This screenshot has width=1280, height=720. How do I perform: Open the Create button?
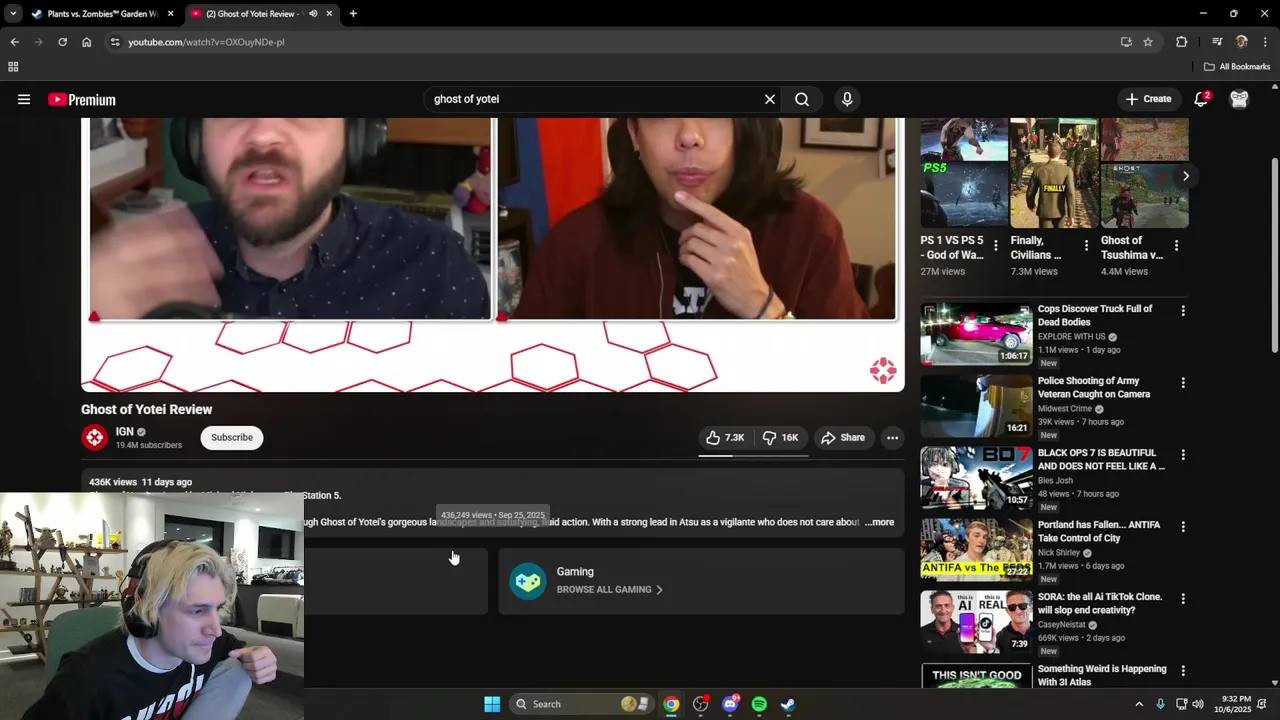(x=1148, y=99)
